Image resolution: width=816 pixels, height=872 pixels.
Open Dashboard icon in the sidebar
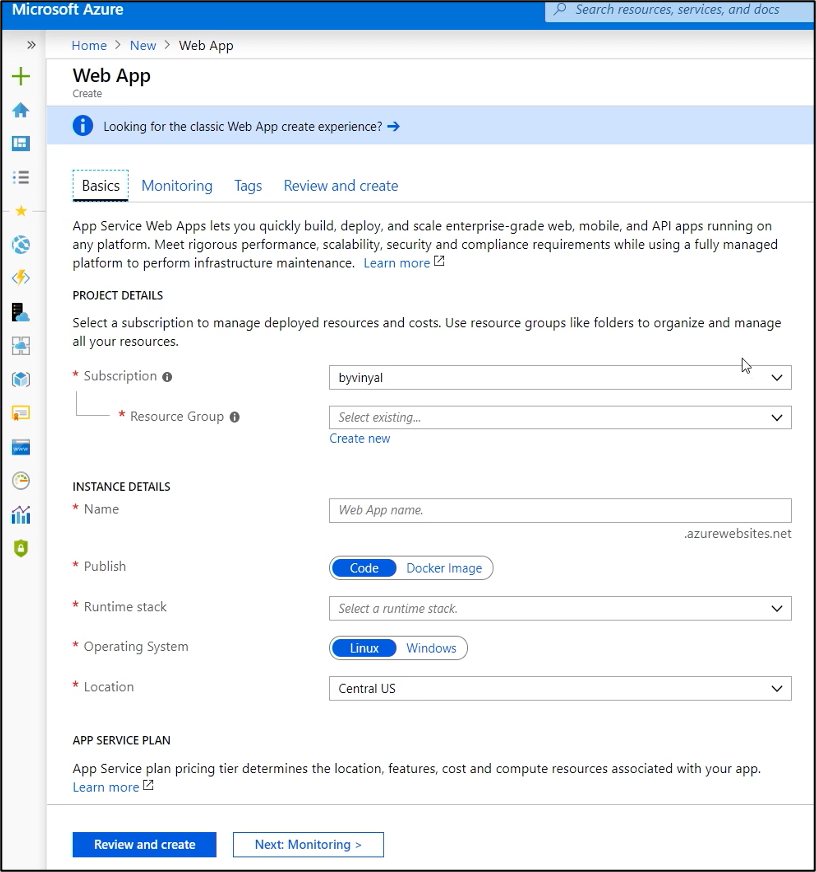pos(20,143)
